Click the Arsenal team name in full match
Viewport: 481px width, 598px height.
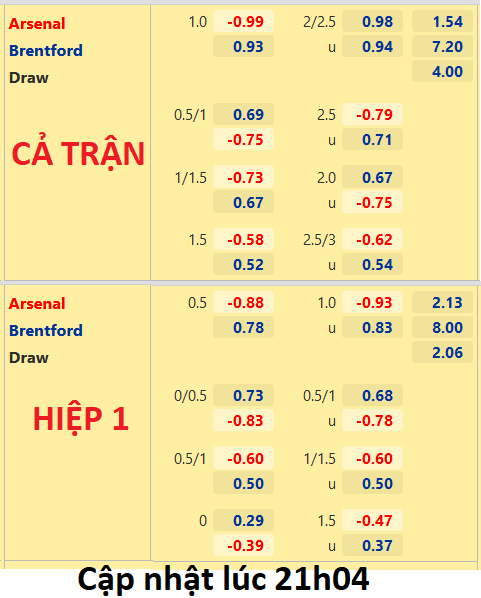click(x=37, y=24)
